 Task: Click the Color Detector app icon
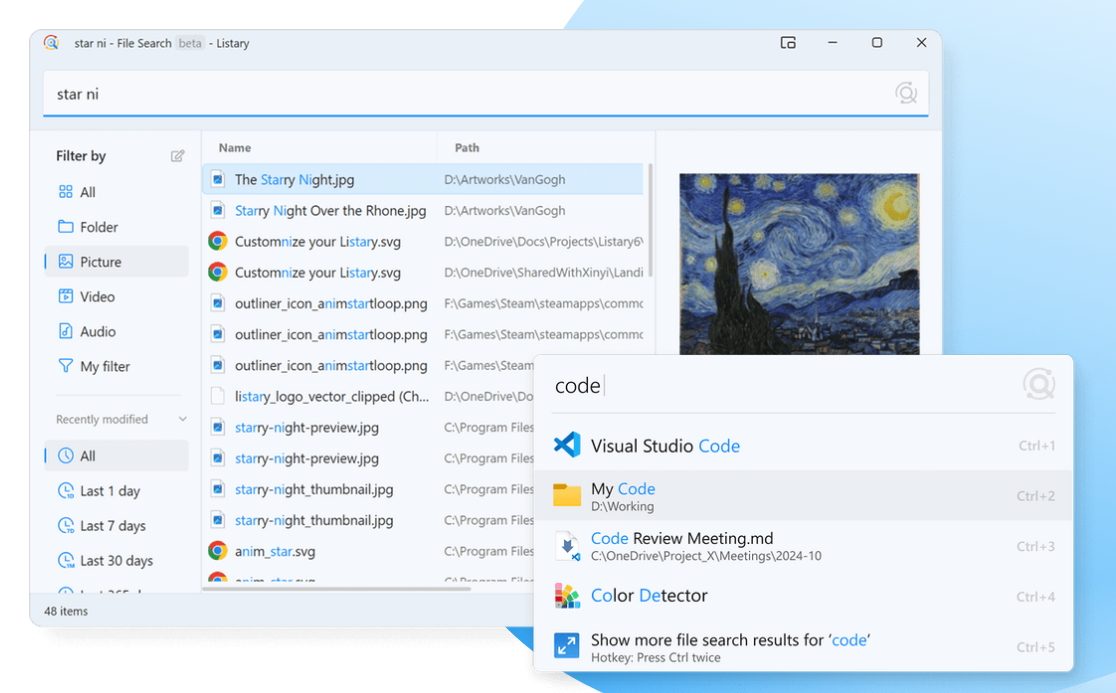click(567, 596)
